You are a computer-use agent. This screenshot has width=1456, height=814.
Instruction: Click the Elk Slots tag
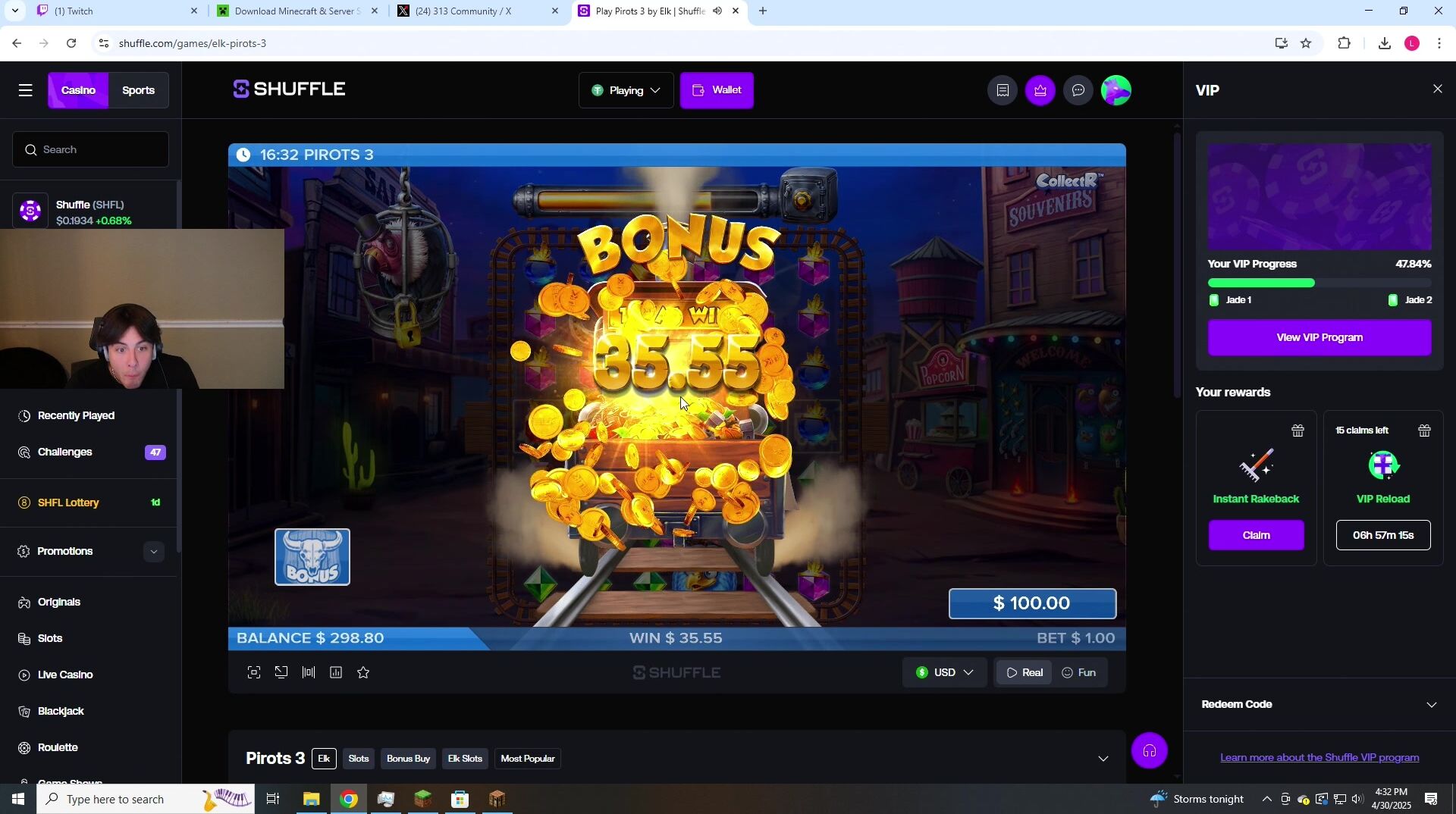click(465, 759)
